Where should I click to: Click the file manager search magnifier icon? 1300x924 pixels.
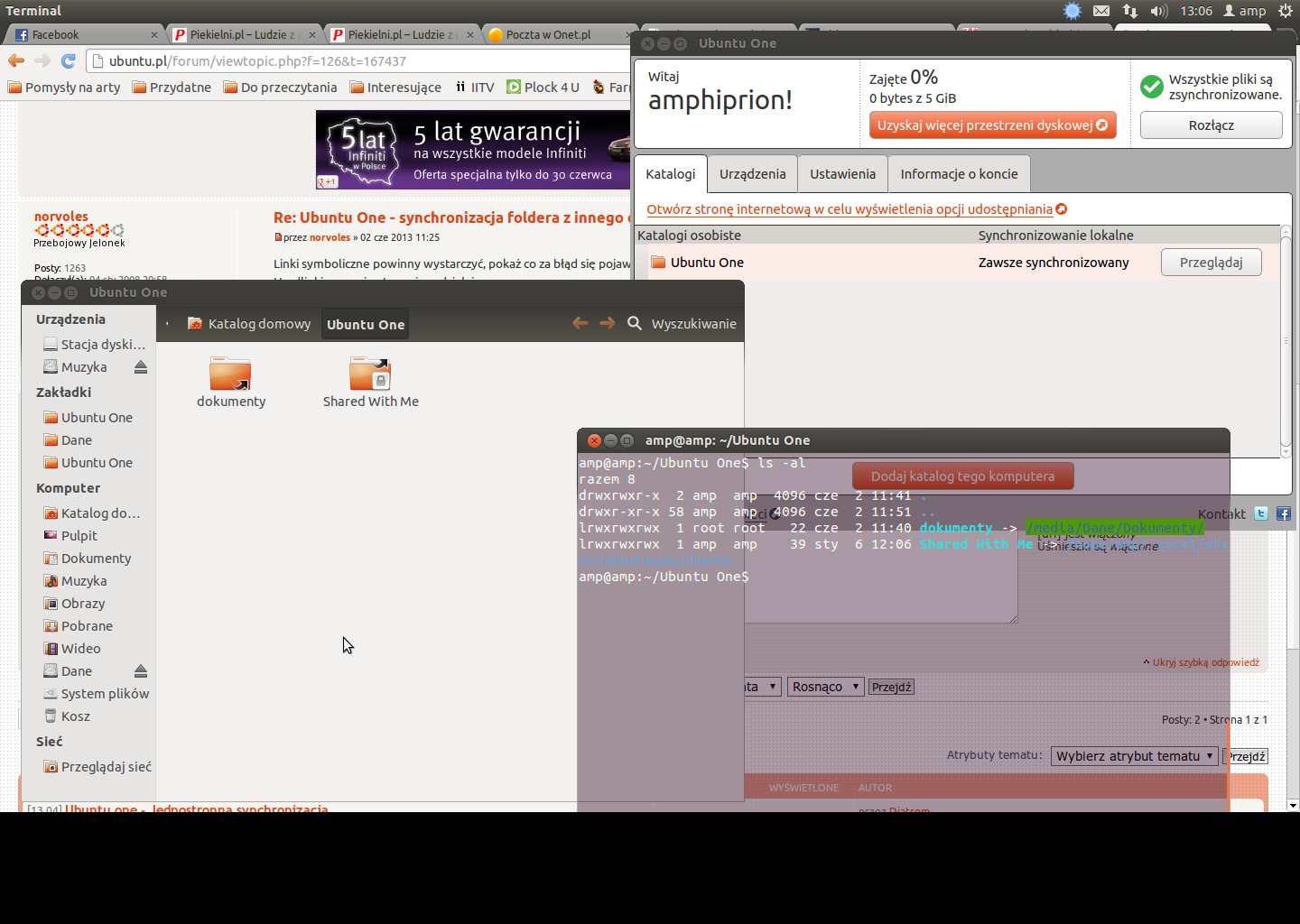[635, 323]
